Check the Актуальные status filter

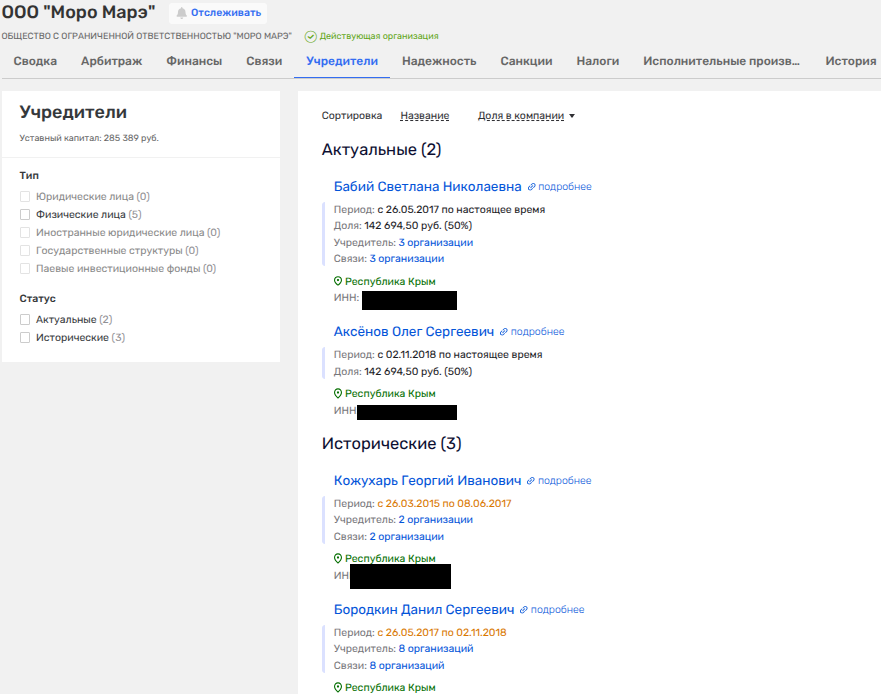[x=25, y=319]
